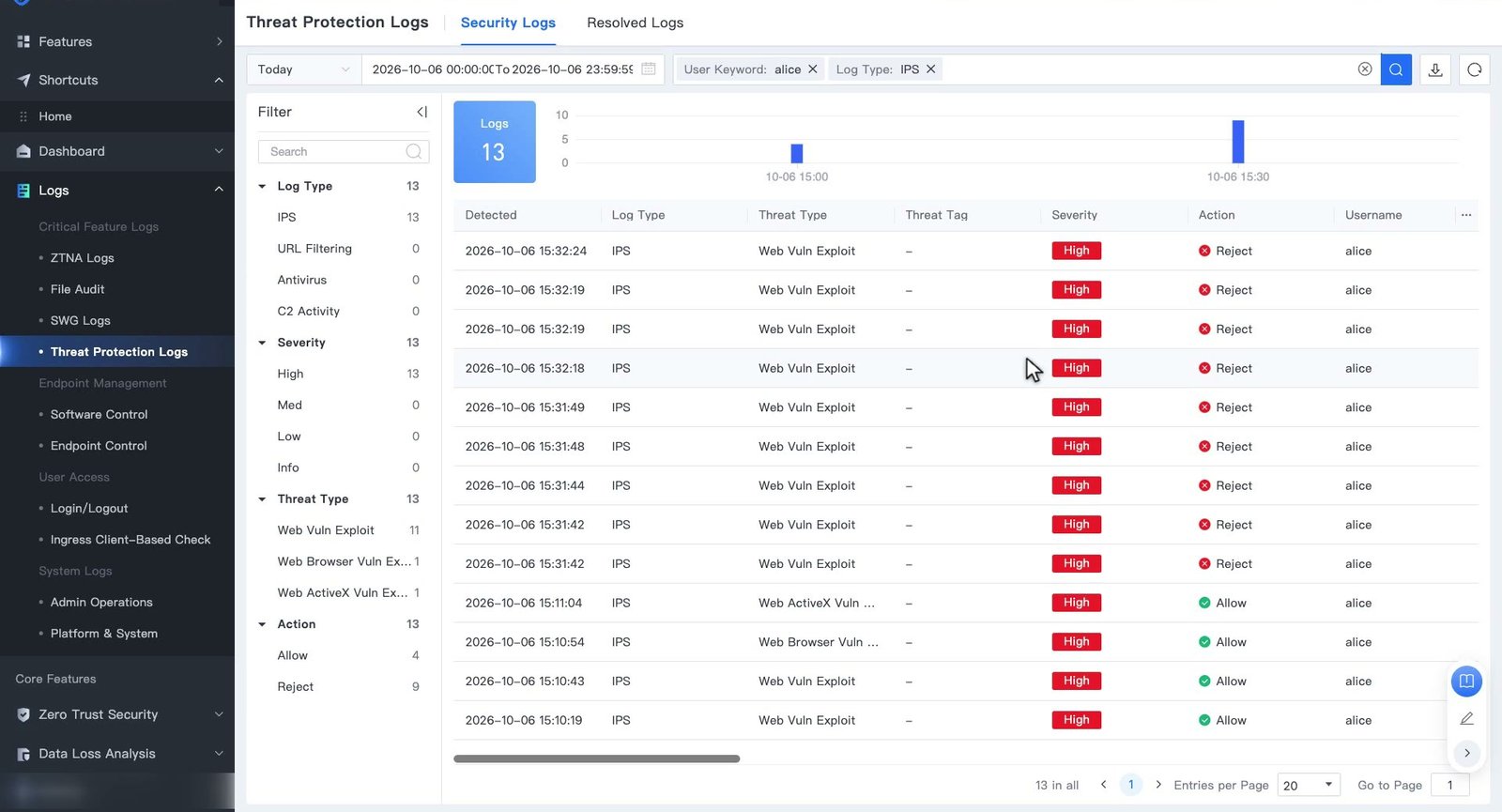Open the Today time range dropdown
The height and width of the screenshot is (812, 1502).
coord(304,69)
